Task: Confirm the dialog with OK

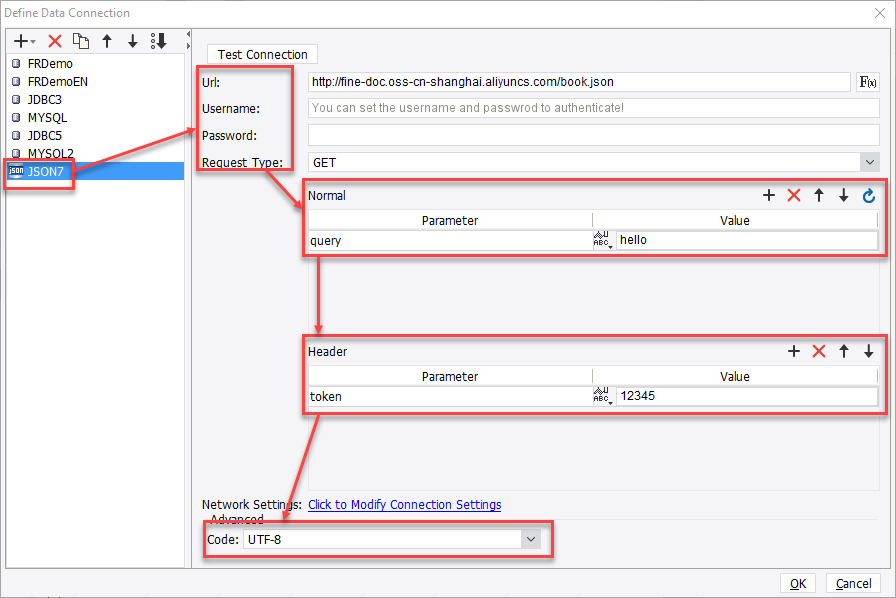Action: pyautogui.click(x=797, y=583)
